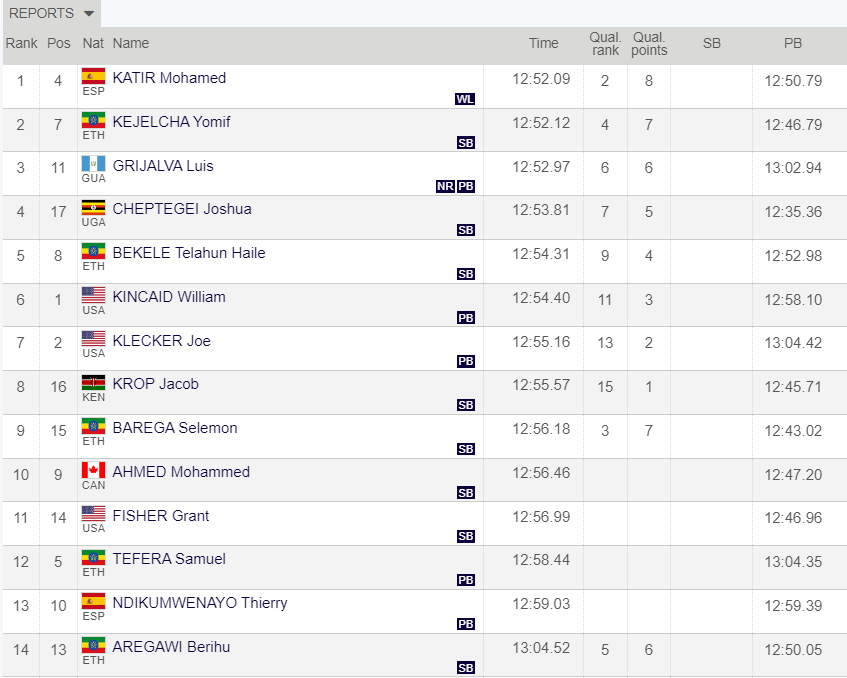Click the Kenya flag beside KROP Jacob
The image size is (847, 678).
click(x=93, y=382)
